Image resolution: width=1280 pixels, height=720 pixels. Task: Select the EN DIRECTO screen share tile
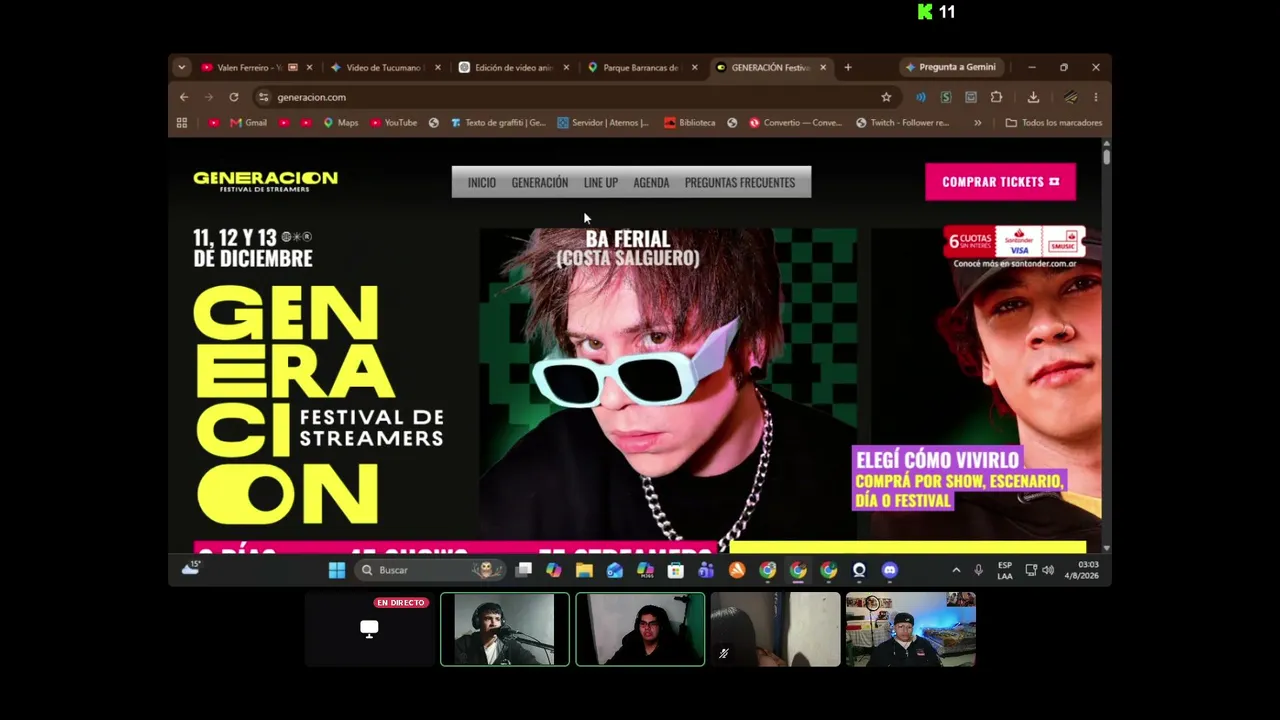(369, 629)
